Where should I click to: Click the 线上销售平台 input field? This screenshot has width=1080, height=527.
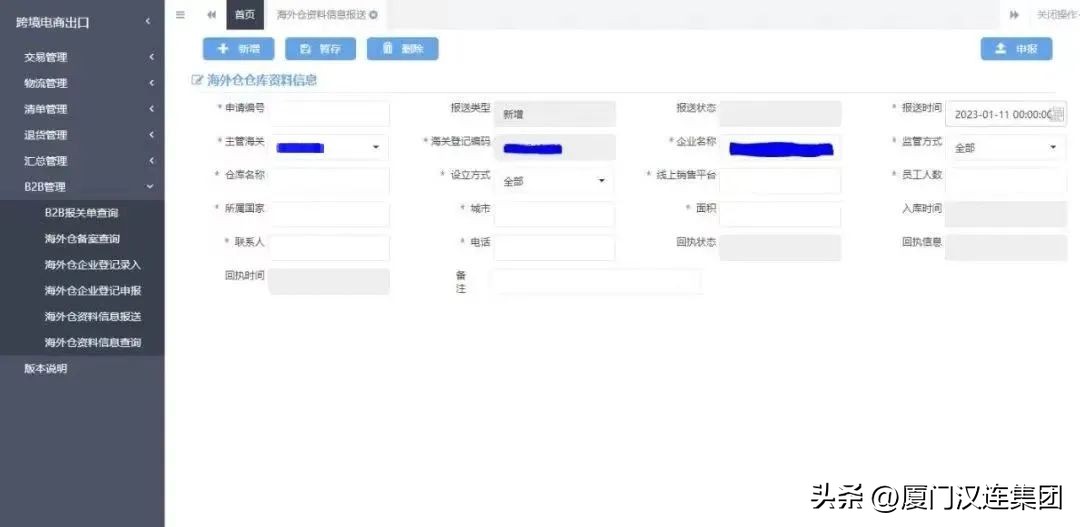(x=780, y=181)
